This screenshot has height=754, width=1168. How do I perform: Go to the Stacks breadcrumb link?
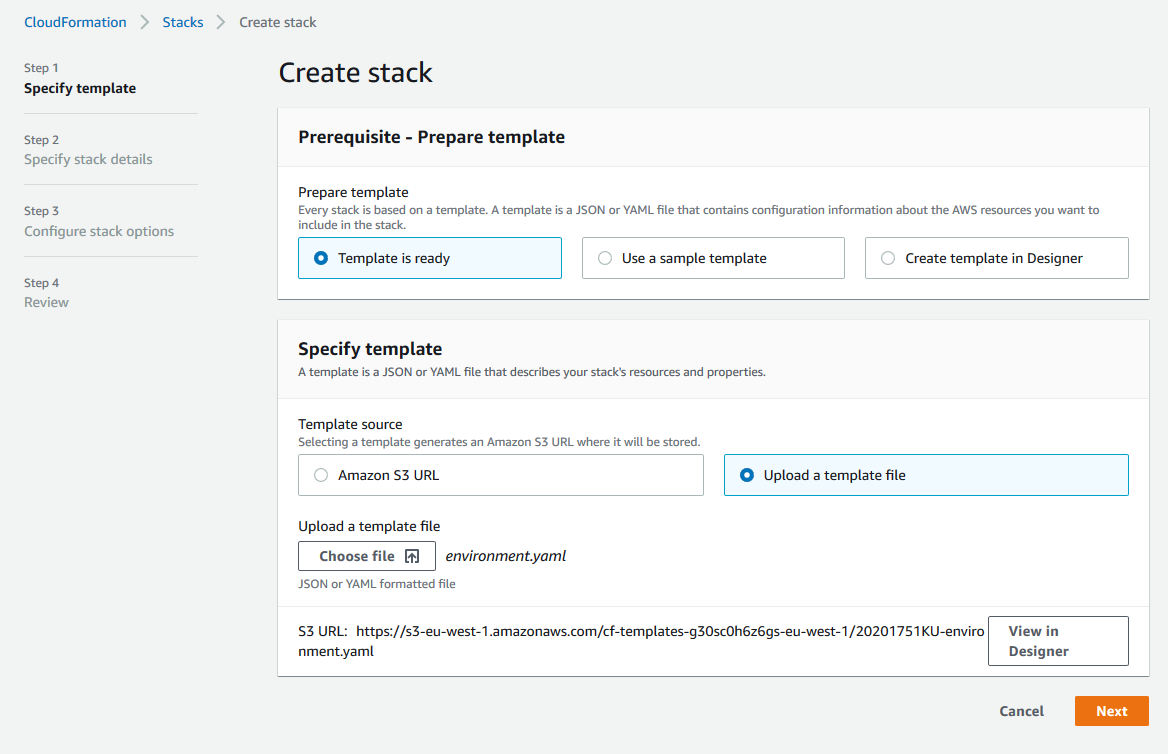[182, 22]
